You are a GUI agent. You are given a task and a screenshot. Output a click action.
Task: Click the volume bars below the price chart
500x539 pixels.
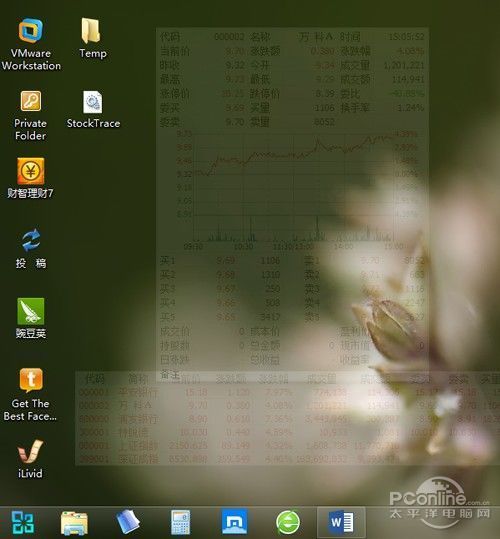tap(294, 229)
